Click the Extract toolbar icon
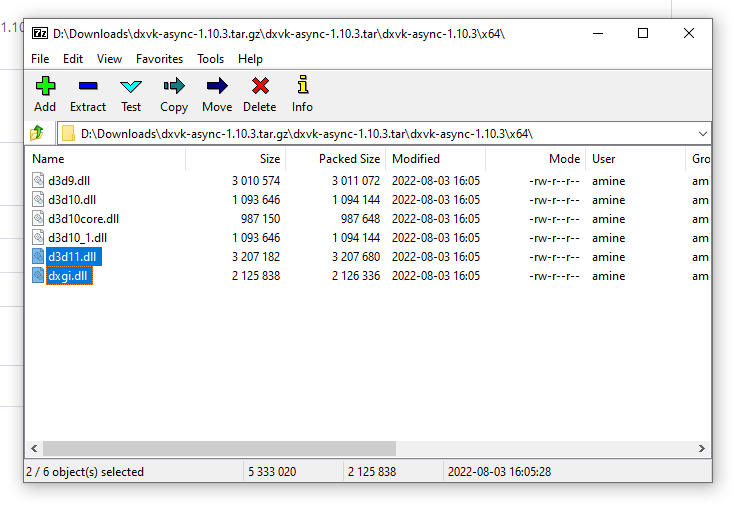The image size is (735, 508). (x=88, y=87)
